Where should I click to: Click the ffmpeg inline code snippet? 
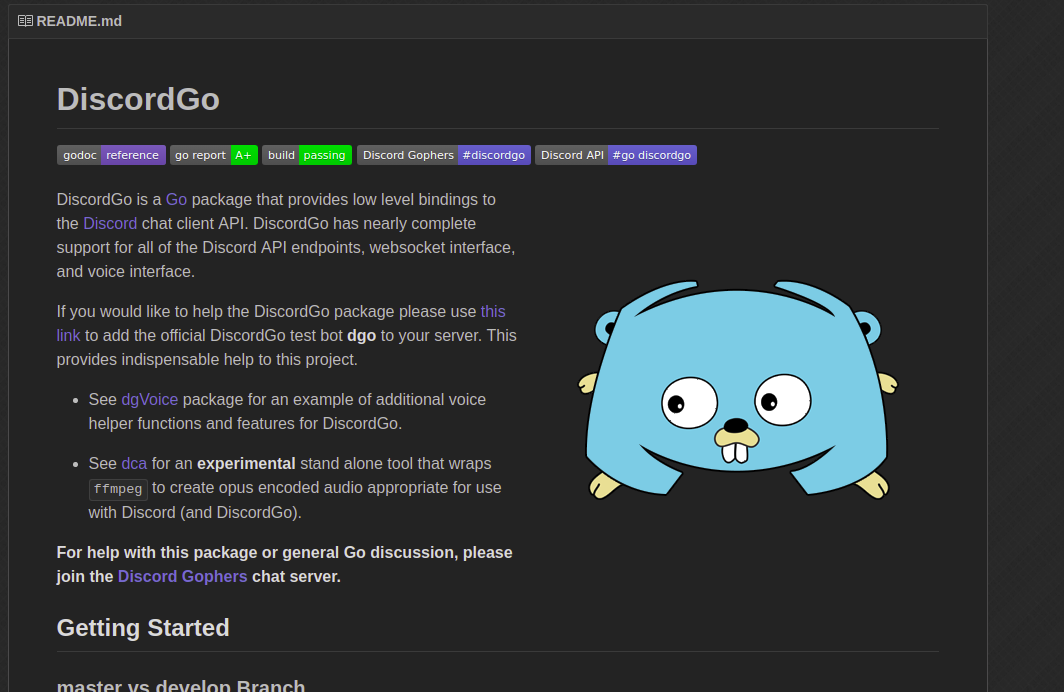(x=117, y=489)
